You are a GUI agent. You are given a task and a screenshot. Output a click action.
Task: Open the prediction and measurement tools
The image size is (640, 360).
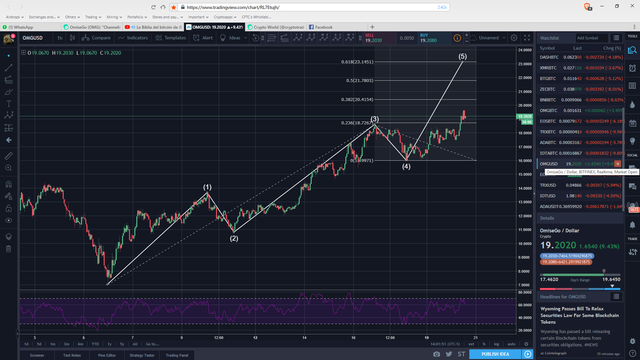tap(9, 128)
